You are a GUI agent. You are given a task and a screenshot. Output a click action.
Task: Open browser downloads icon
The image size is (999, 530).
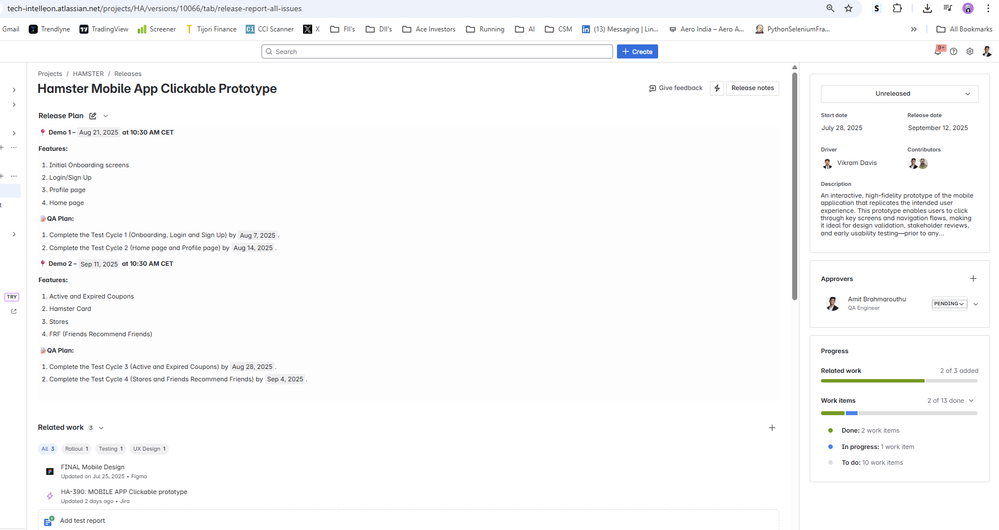click(x=927, y=8)
